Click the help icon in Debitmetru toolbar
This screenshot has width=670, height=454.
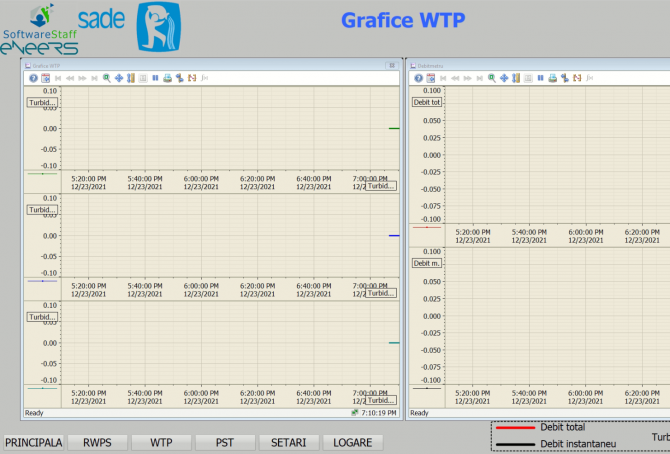(418, 78)
